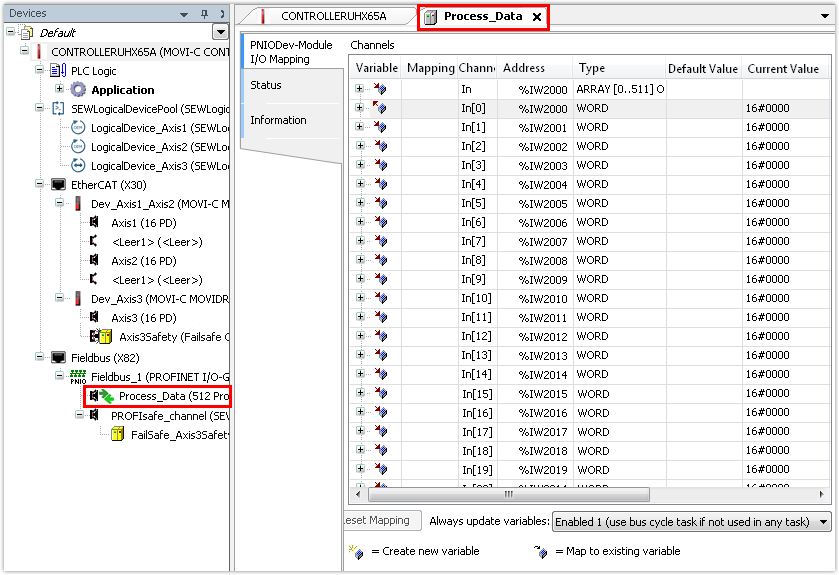This screenshot has width=839, height=575.
Task: Click the Reset Mapping button
Action: (x=376, y=521)
